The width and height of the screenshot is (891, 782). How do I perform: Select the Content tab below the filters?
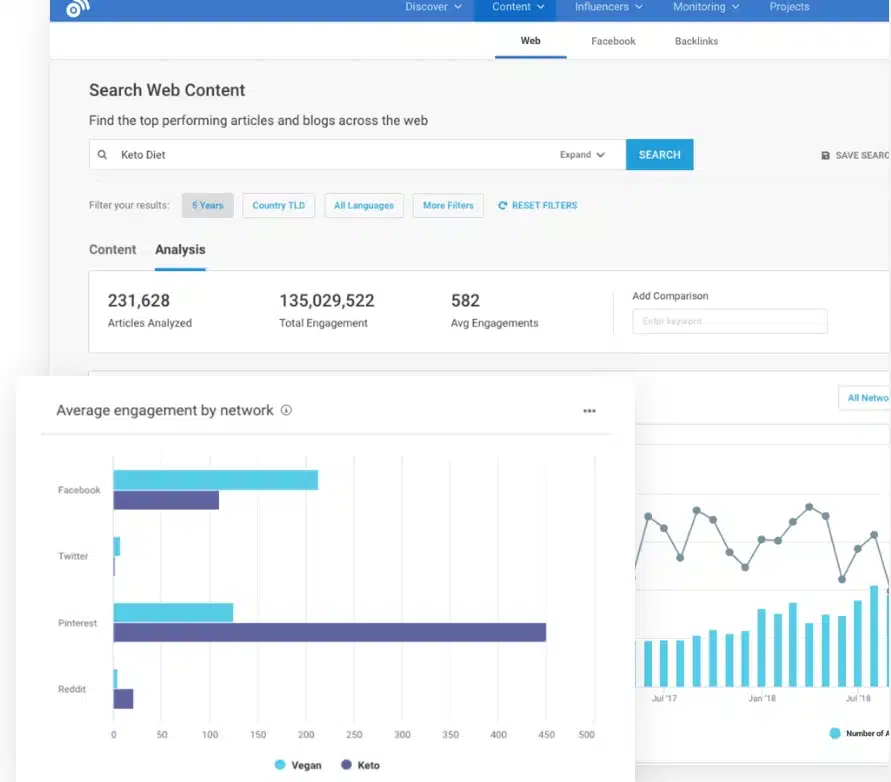click(112, 249)
